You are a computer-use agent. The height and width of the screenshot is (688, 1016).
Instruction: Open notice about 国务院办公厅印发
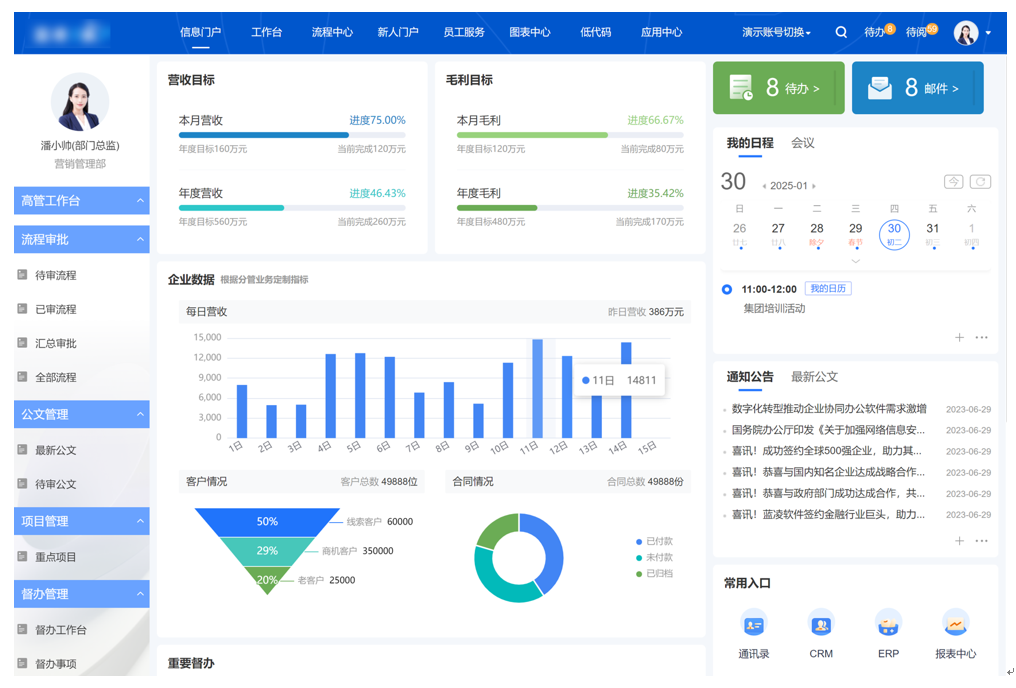click(828, 430)
